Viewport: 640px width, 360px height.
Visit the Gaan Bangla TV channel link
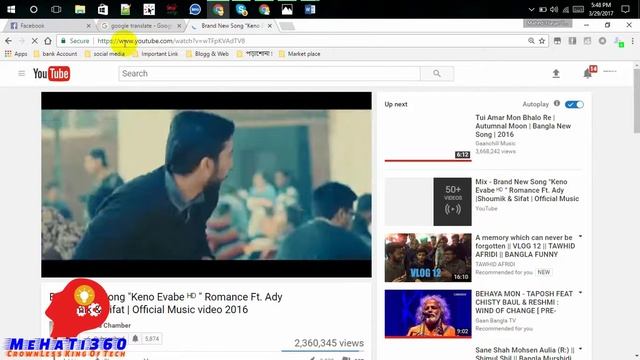495,320
